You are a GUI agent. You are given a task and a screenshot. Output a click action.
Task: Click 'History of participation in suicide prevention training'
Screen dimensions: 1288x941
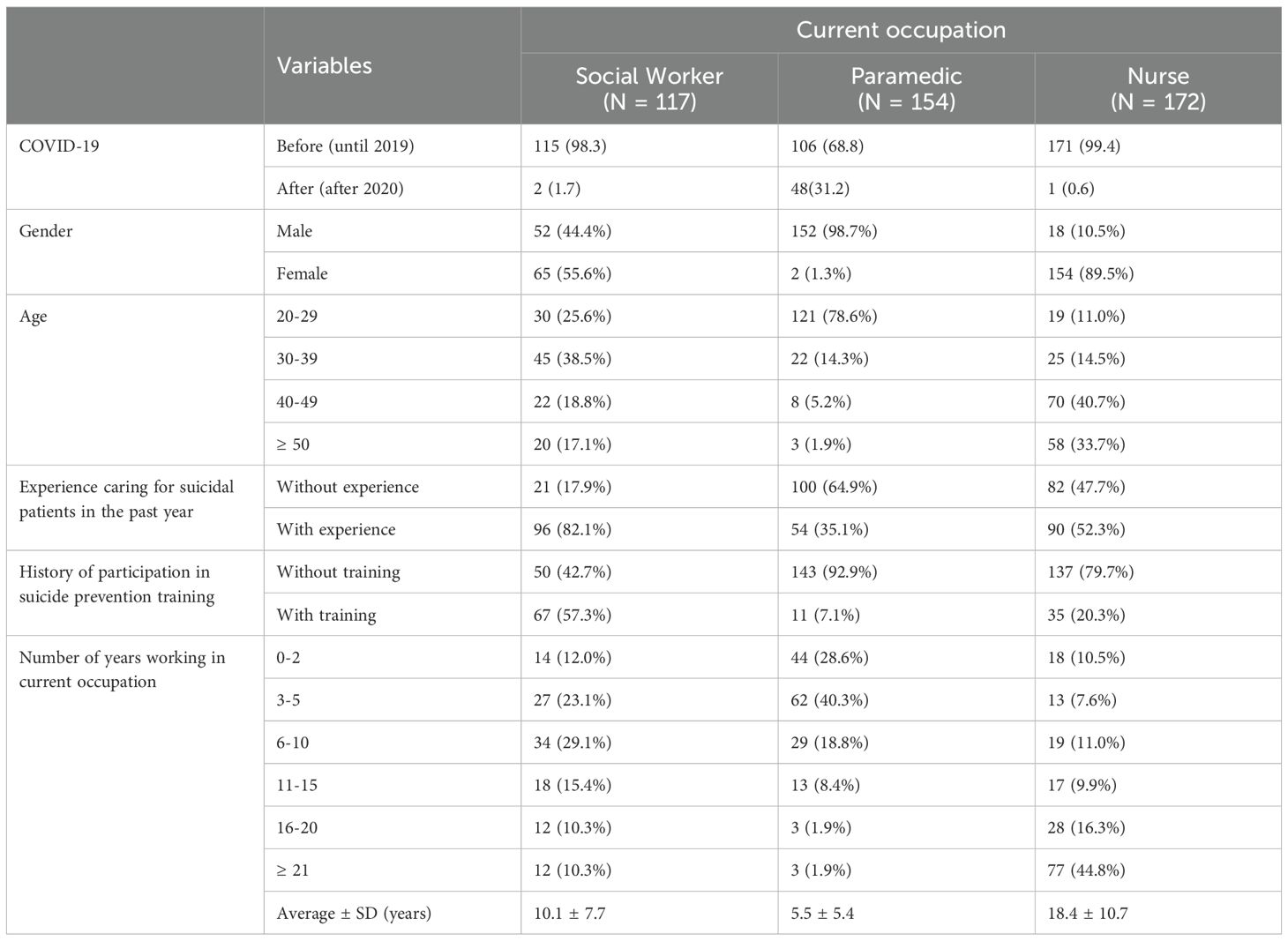click(116, 585)
